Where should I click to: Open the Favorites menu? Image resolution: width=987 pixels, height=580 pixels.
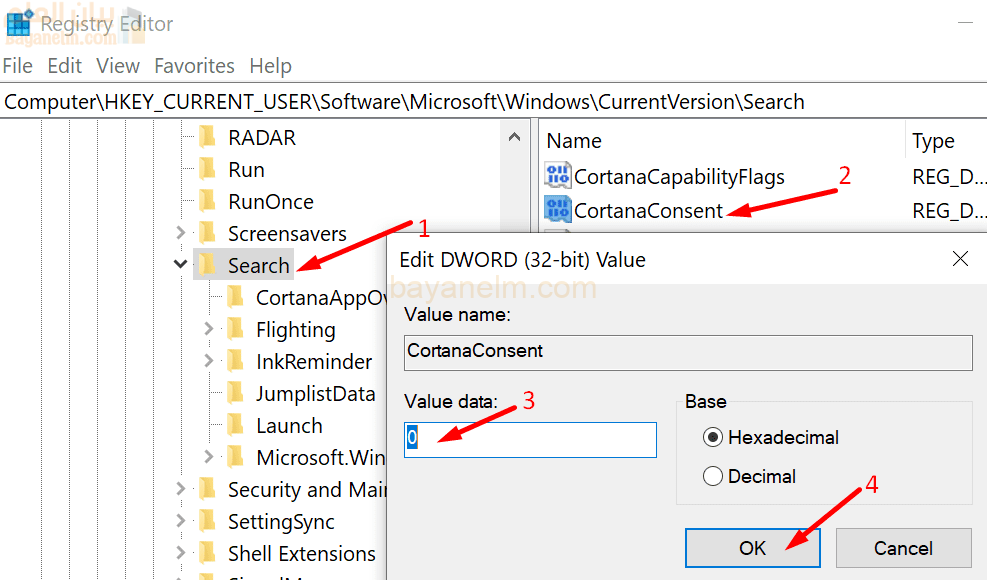[x=194, y=66]
